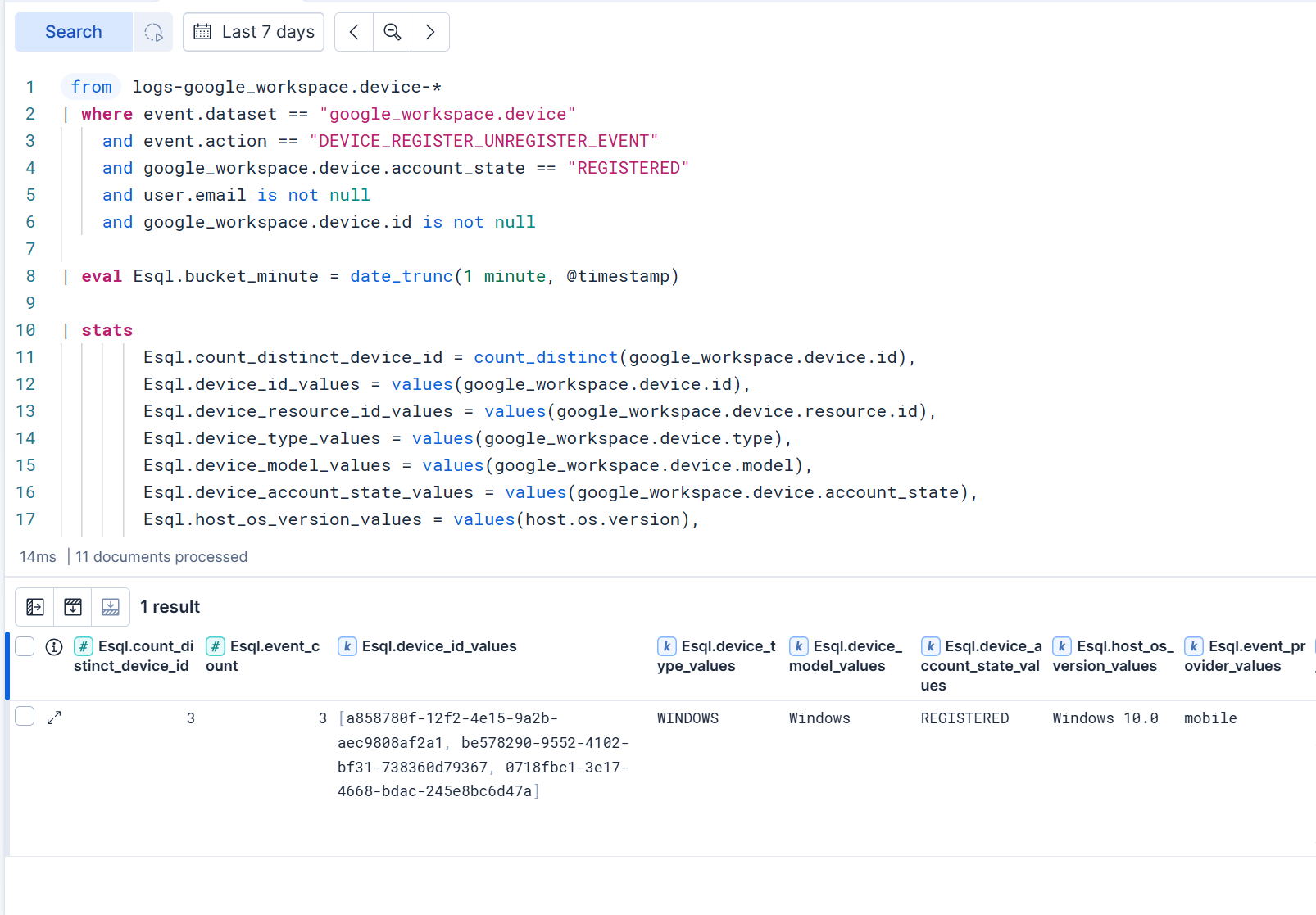Click the eval keyword on line 8

point(102,276)
